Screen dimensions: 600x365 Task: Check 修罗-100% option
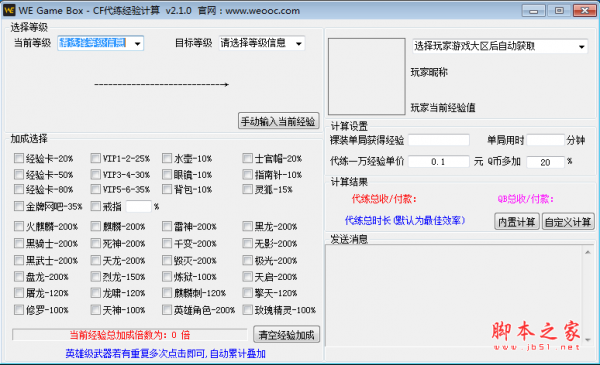point(19,309)
